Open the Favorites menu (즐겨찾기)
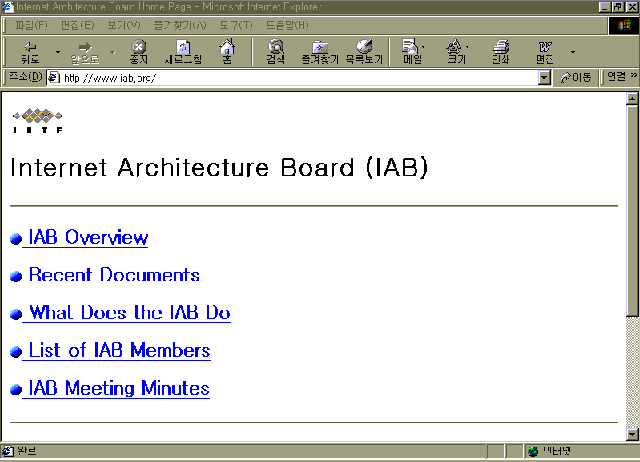 click(x=180, y=25)
